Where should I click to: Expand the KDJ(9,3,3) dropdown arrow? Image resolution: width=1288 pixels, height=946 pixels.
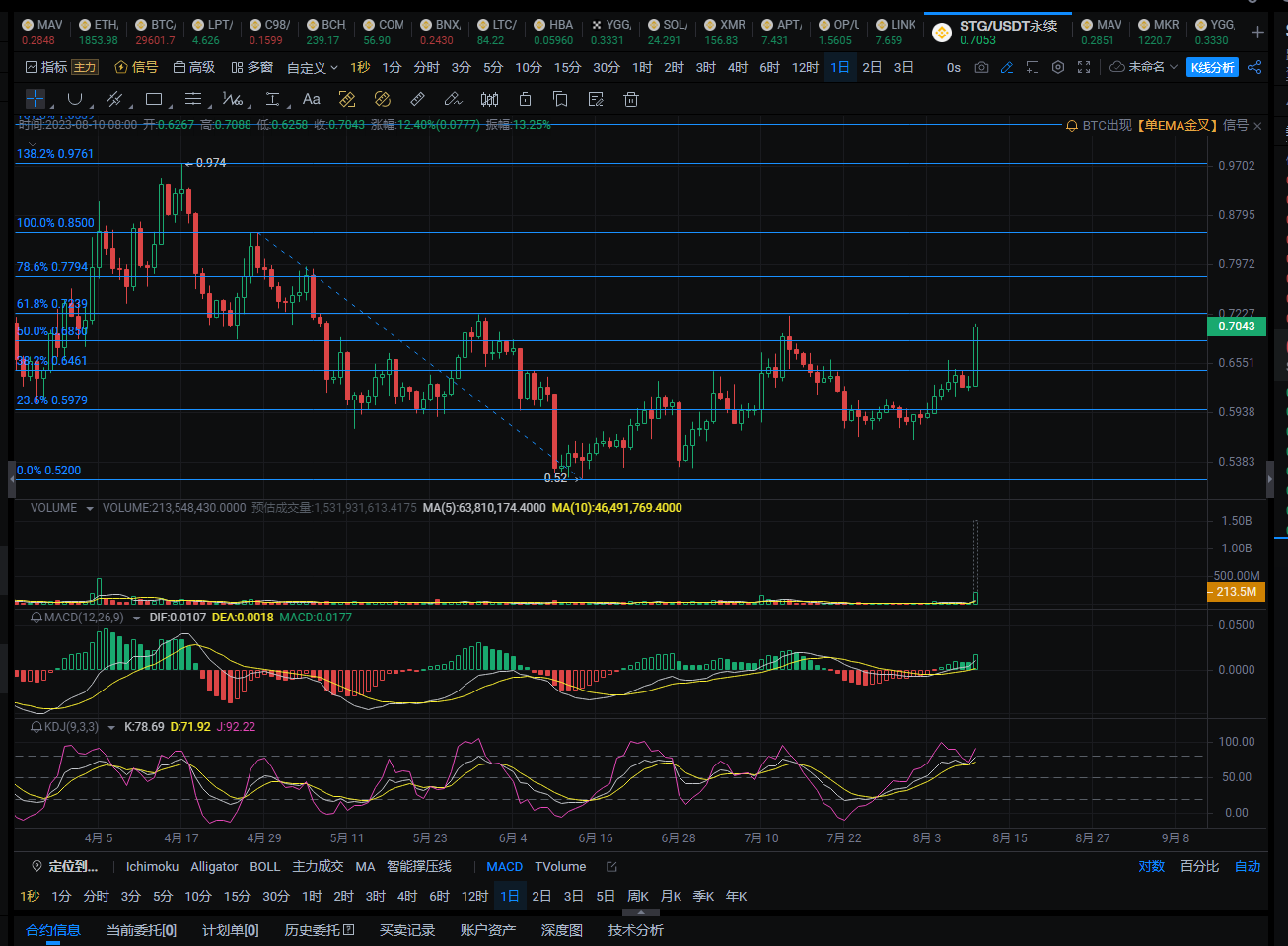pyautogui.click(x=111, y=727)
